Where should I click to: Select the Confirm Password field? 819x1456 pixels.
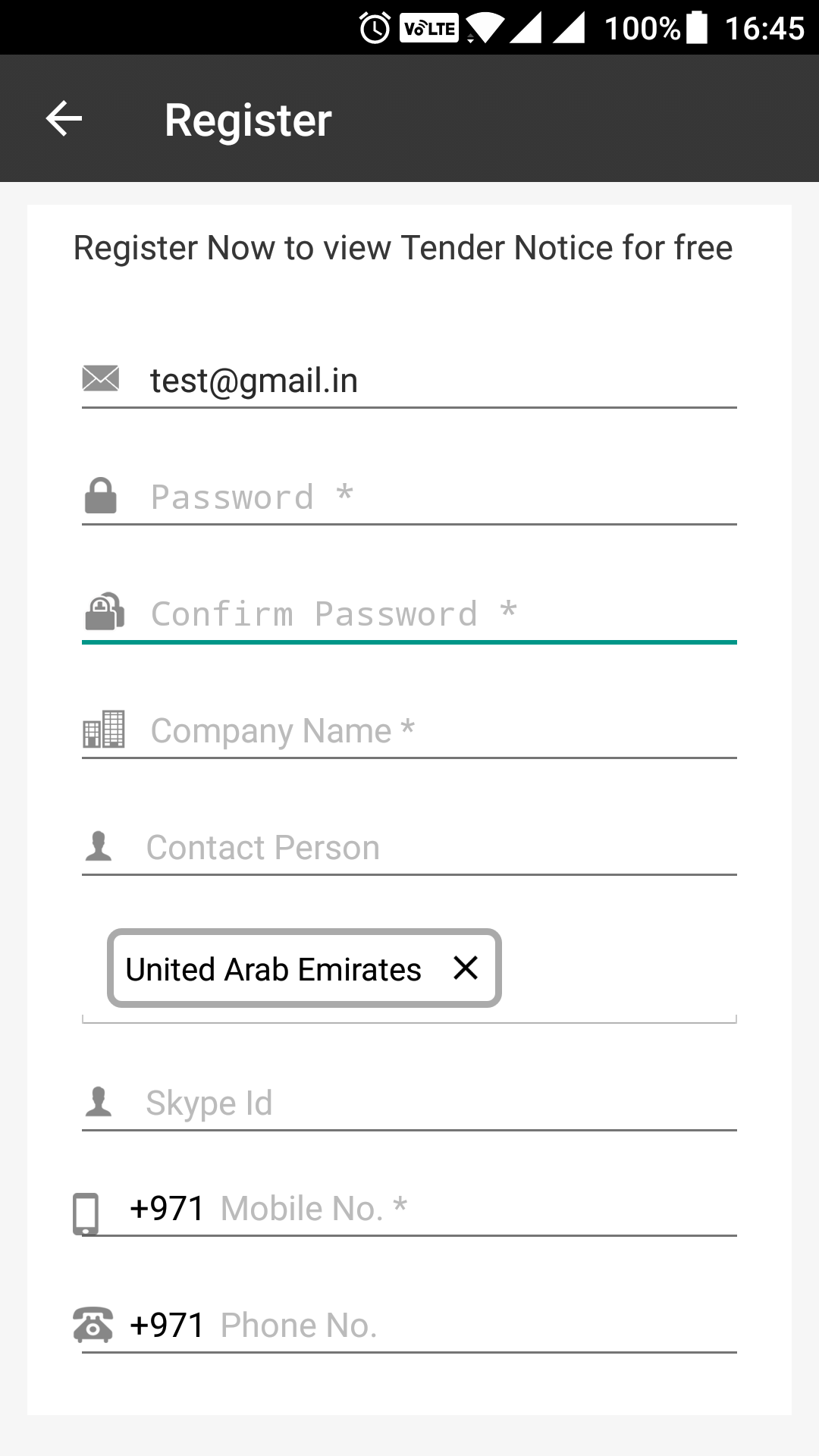click(x=440, y=614)
